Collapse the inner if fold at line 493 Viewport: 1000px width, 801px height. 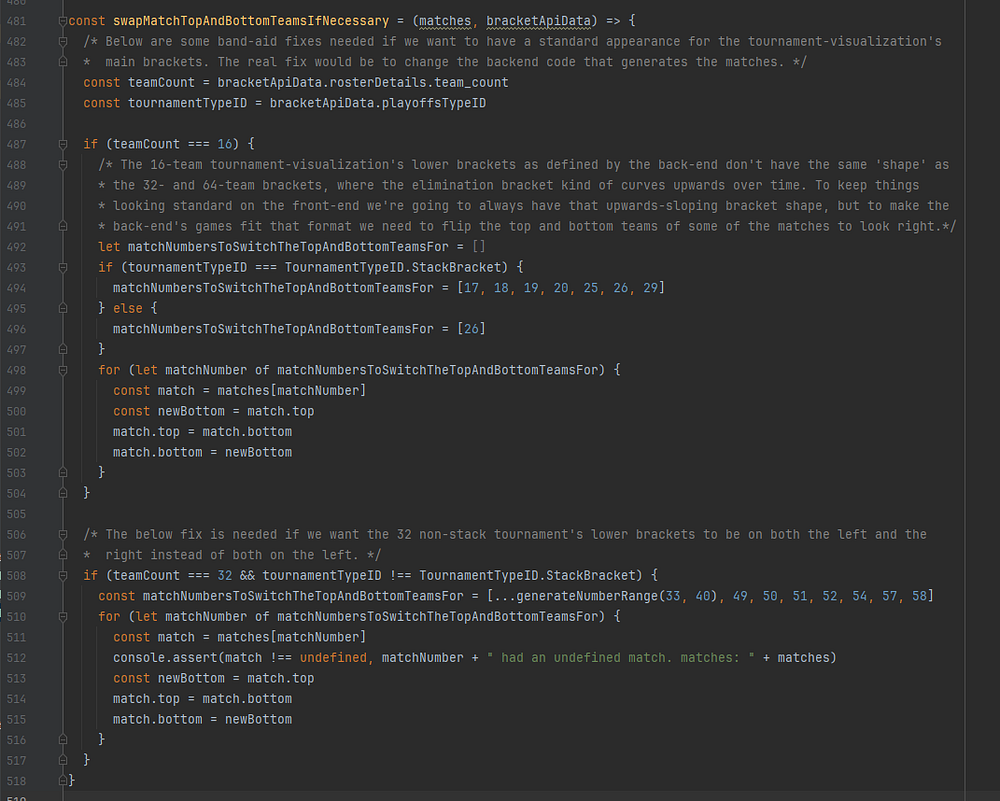pos(63,267)
